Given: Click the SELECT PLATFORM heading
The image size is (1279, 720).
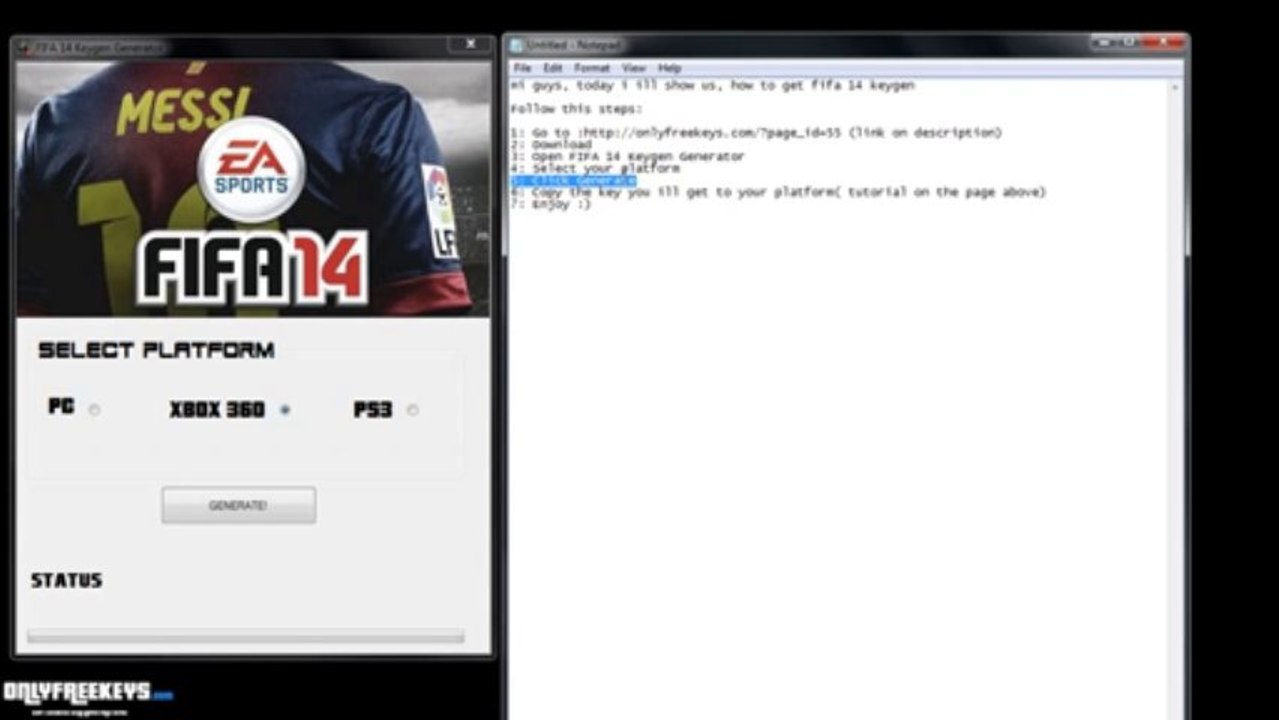Looking at the screenshot, I should [156, 350].
